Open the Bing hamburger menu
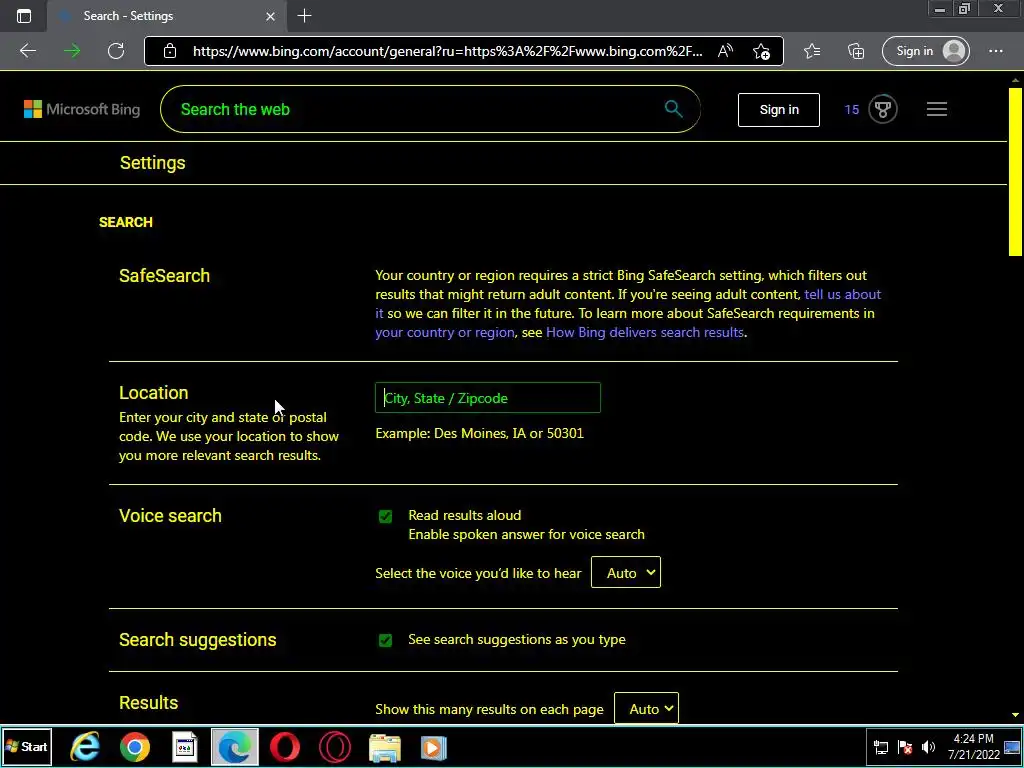 [936, 109]
